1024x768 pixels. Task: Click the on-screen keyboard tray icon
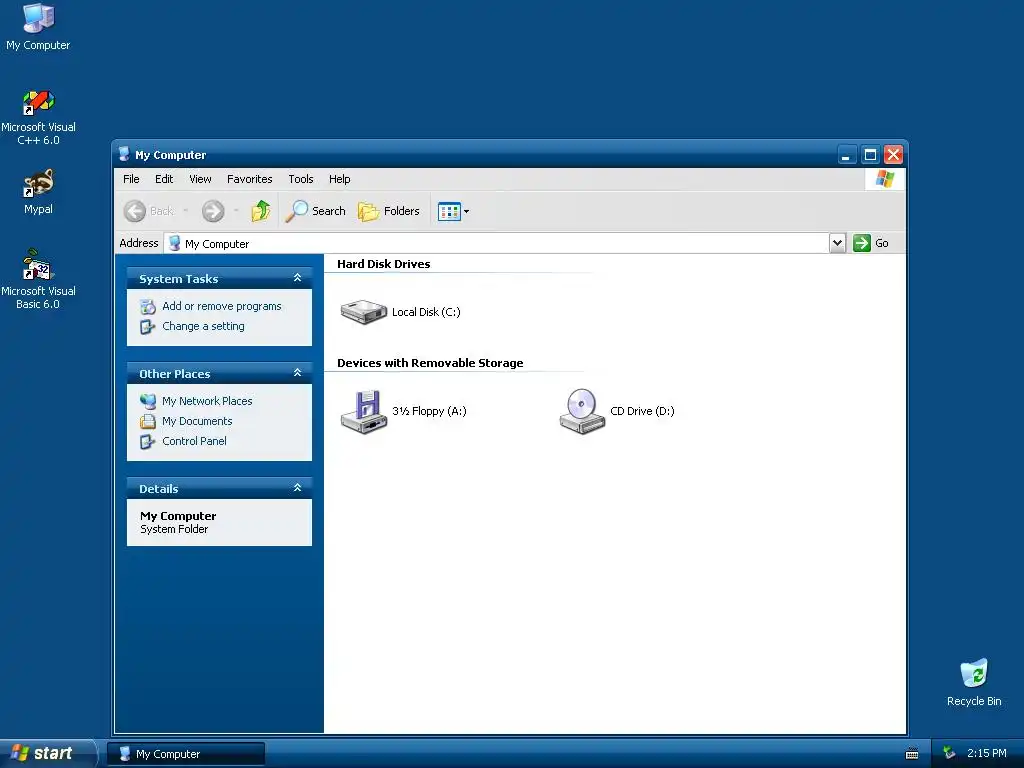point(912,754)
